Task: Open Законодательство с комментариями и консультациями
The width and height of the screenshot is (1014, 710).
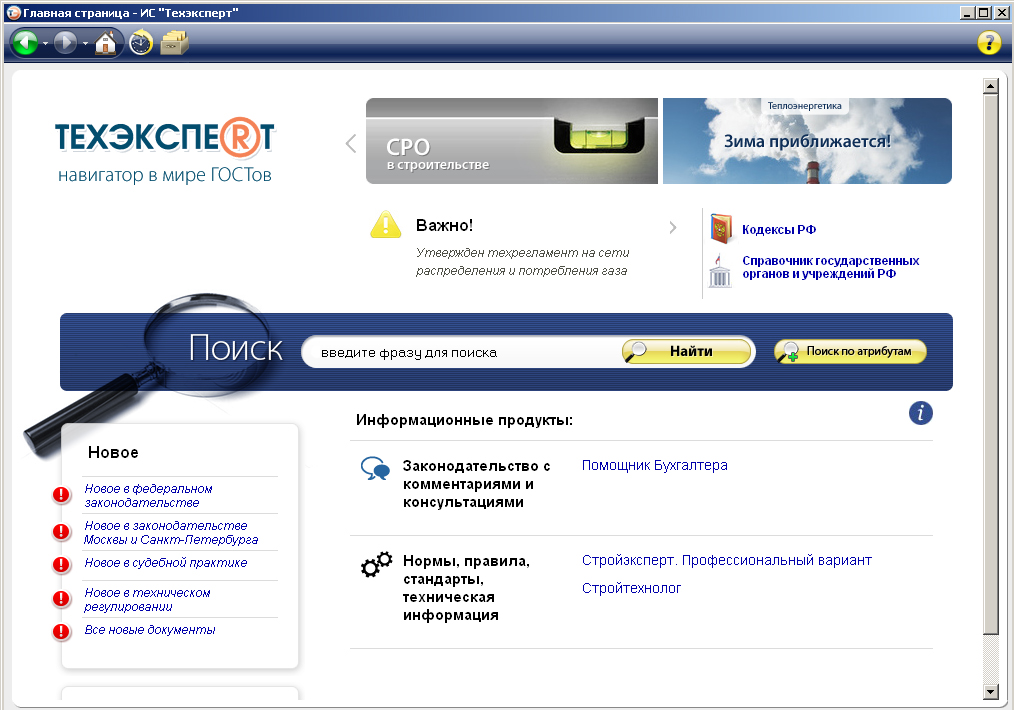Action: 476,484
